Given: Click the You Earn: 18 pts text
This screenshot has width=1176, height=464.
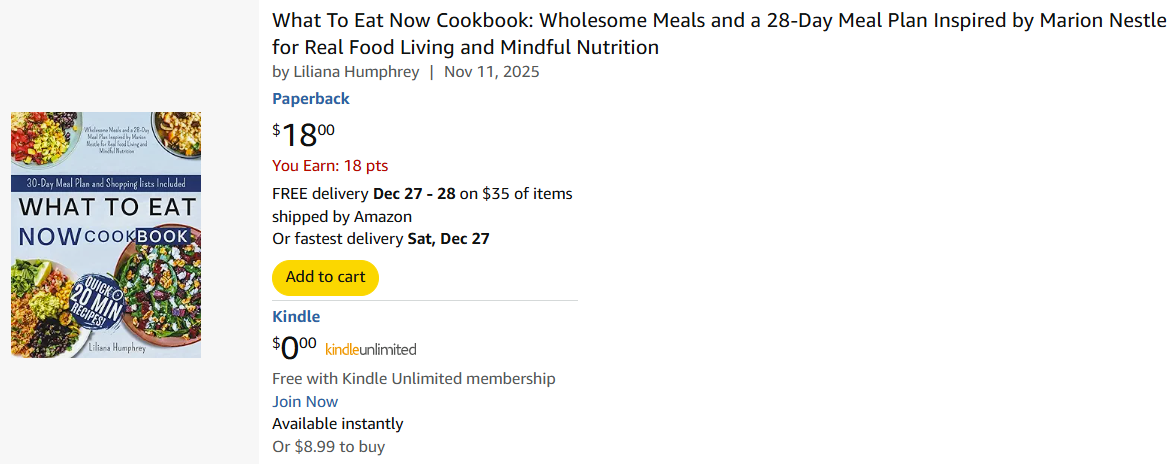Looking at the screenshot, I should 330,166.
